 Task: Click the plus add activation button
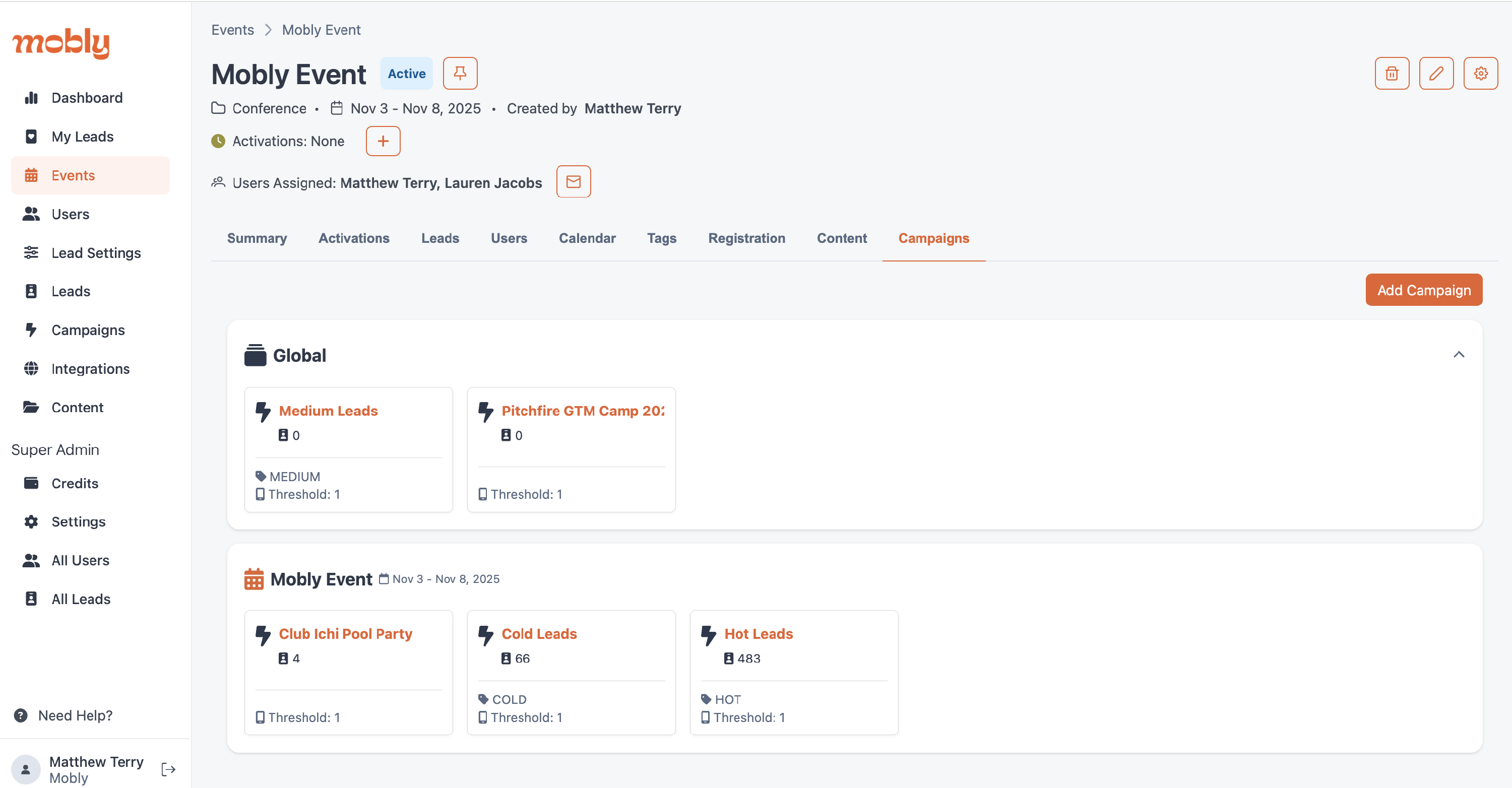[383, 142]
